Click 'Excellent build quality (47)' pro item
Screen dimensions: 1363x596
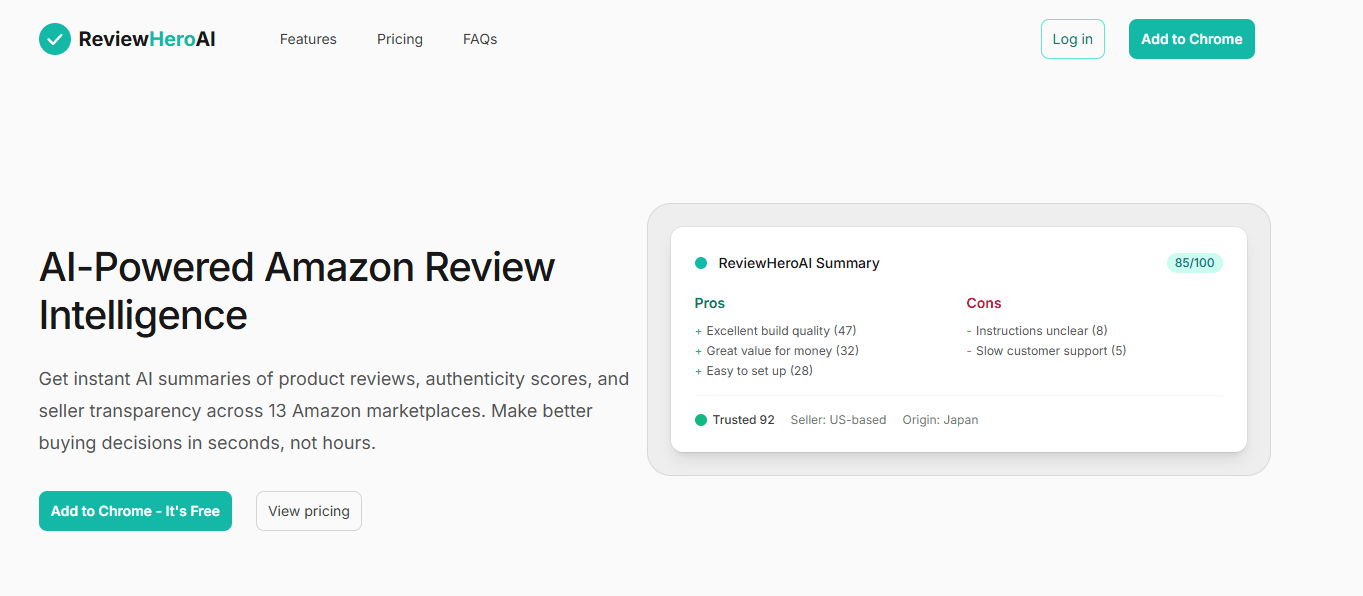[776, 331]
